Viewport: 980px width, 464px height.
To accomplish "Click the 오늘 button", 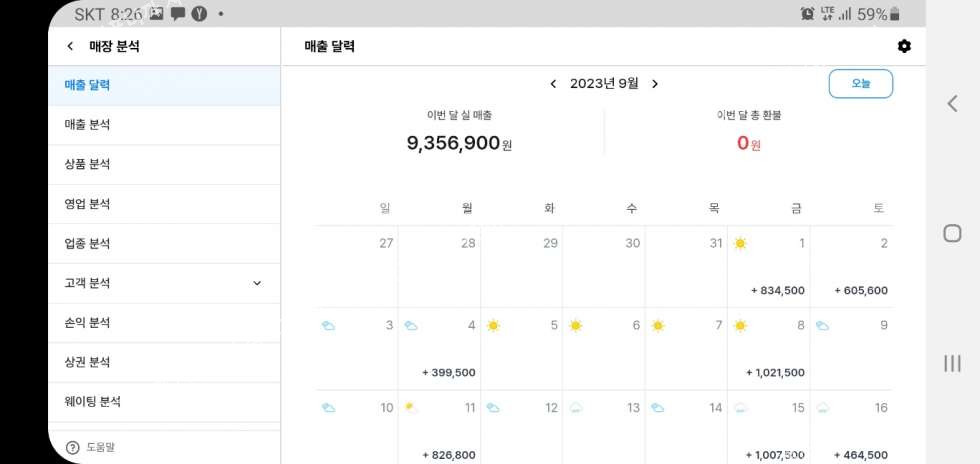I will [x=860, y=84].
